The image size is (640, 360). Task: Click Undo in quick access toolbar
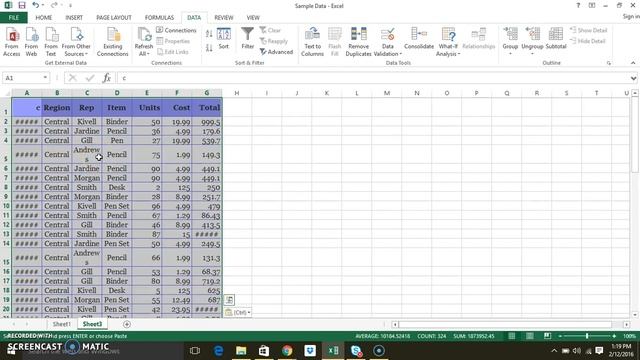(x=36, y=5)
